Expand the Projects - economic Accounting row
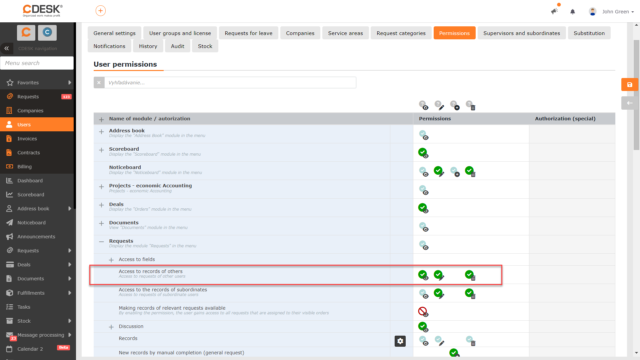Viewport: 640px width, 360px height. click(101, 187)
